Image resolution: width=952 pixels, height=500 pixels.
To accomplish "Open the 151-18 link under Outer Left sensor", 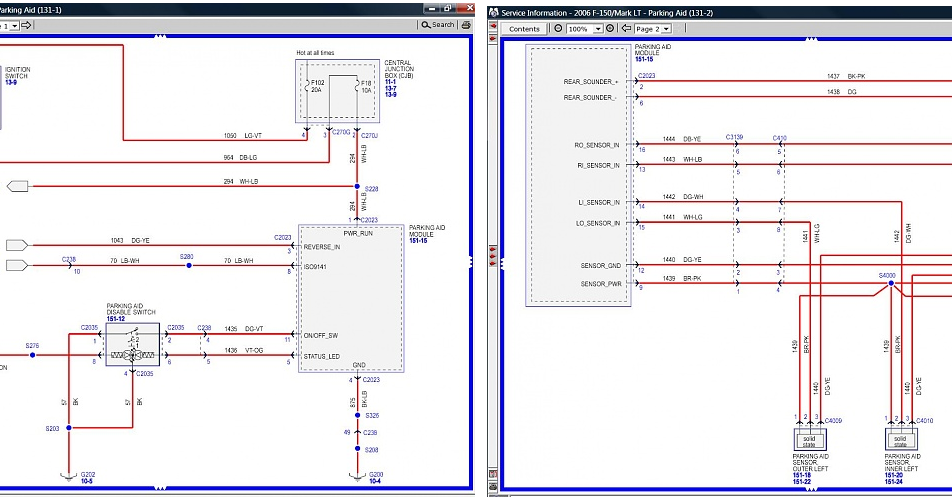I will click(x=801, y=476).
